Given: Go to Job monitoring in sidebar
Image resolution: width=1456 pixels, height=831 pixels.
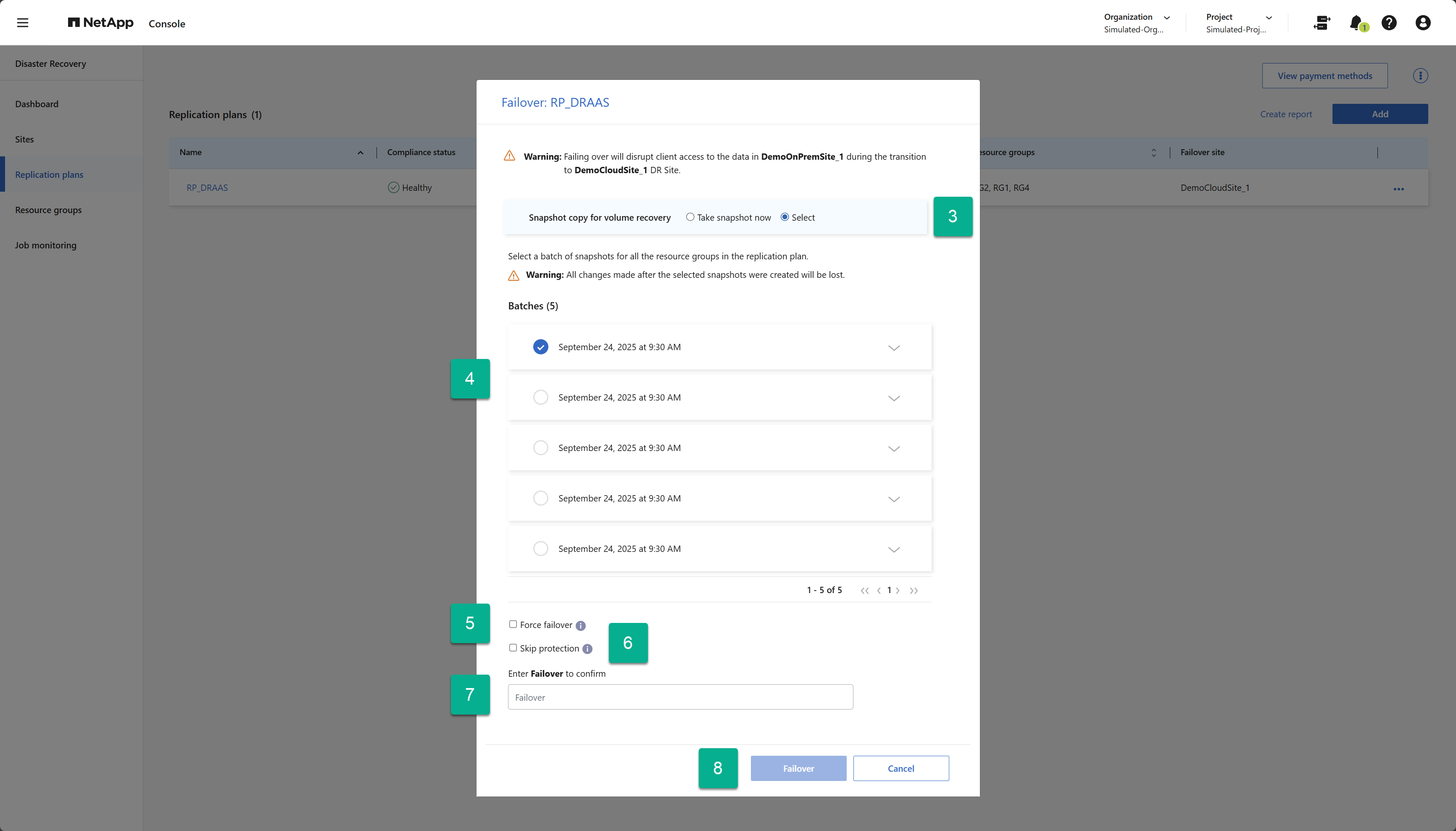Looking at the screenshot, I should tap(46, 245).
